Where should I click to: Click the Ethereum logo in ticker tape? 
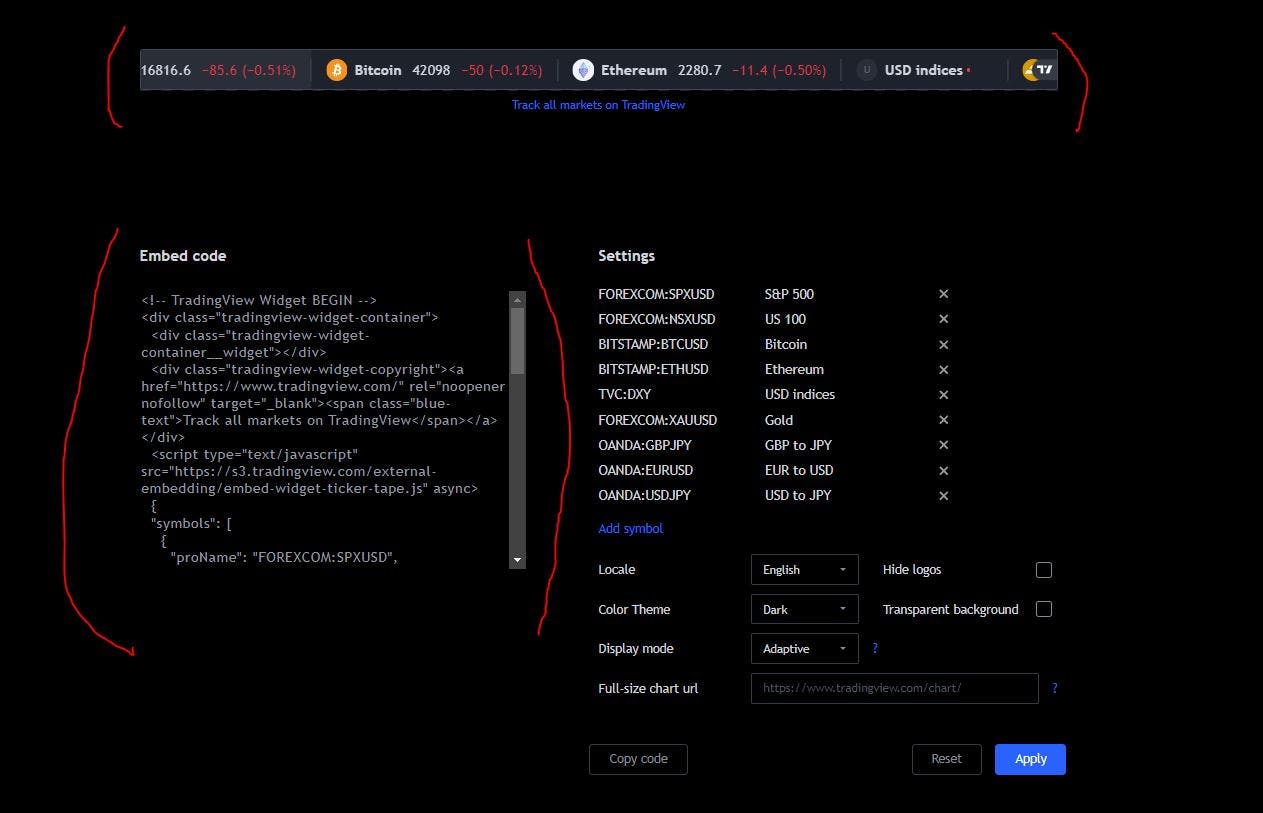point(583,70)
